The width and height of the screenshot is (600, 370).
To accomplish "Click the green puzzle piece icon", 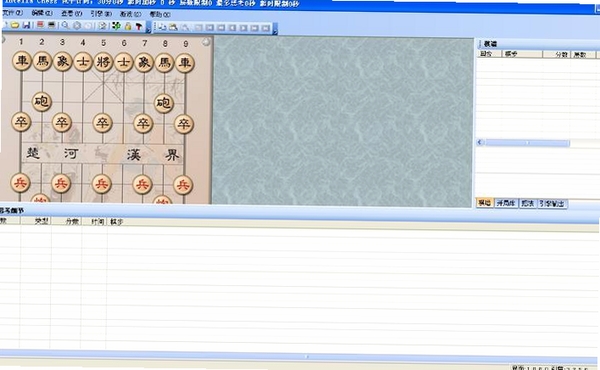I will pos(116,26).
